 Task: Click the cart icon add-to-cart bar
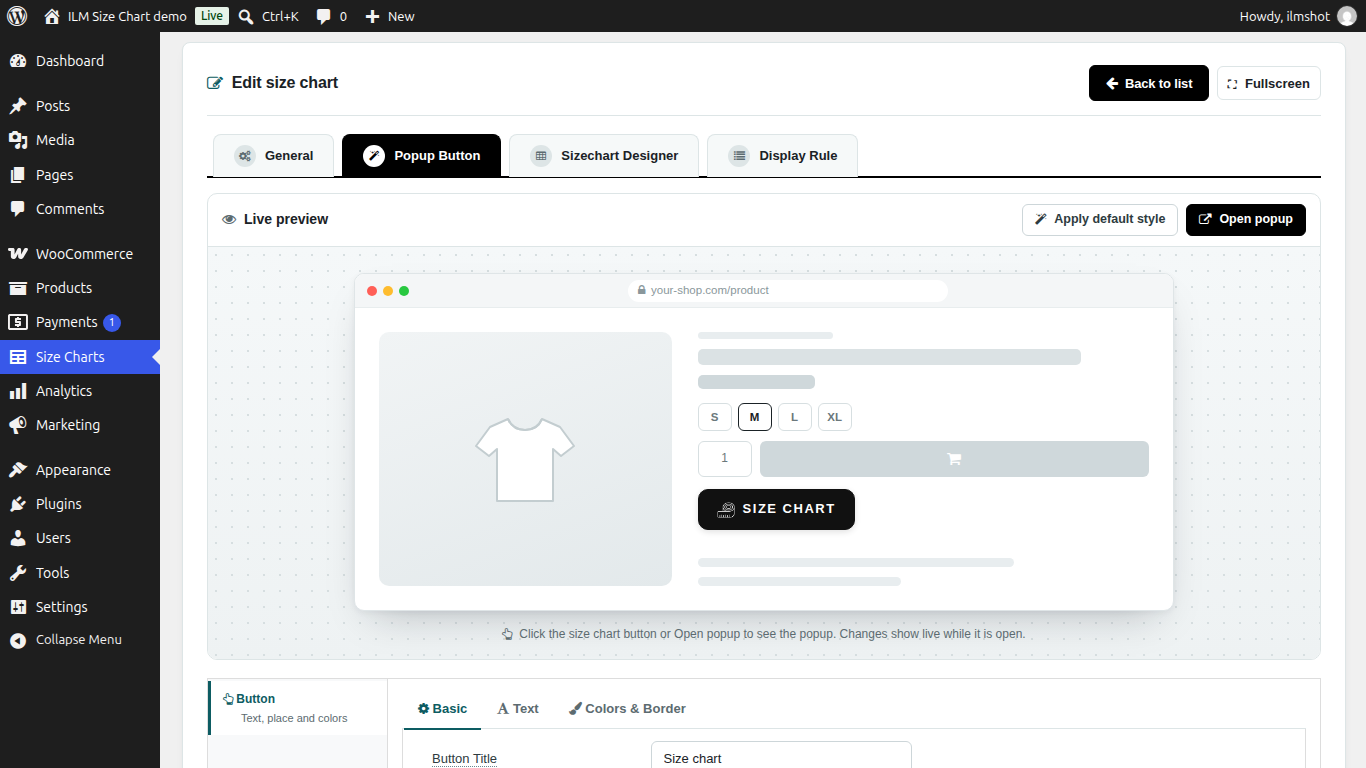pyautogui.click(x=954, y=459)
